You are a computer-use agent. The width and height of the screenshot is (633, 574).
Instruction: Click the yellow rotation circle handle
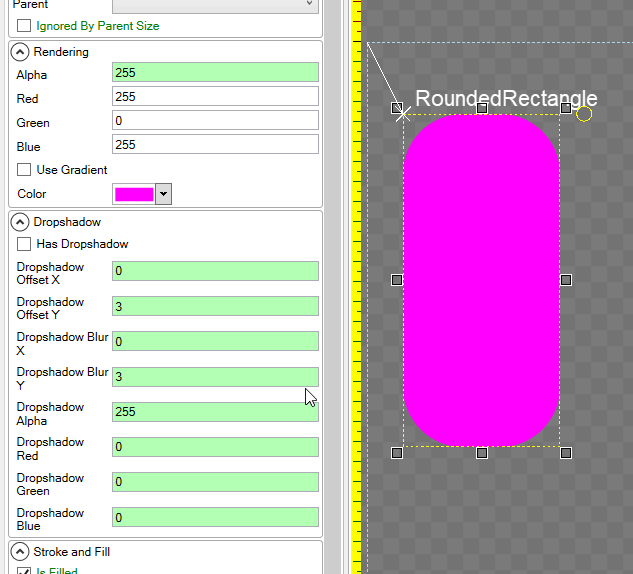pos(584,114)
